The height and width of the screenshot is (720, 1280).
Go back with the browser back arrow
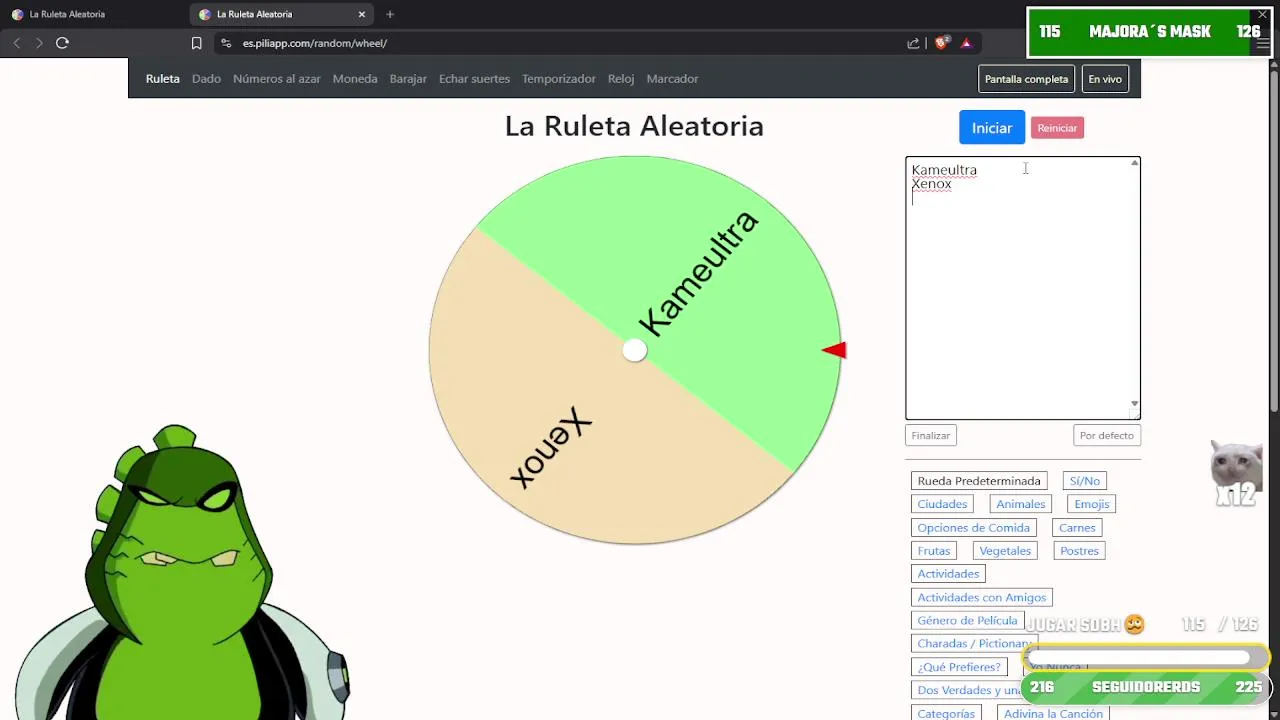coord(17,43)
